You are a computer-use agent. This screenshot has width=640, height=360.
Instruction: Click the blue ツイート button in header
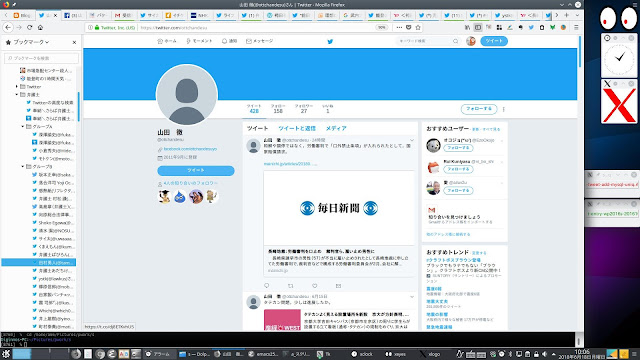(x=494, y=41)
